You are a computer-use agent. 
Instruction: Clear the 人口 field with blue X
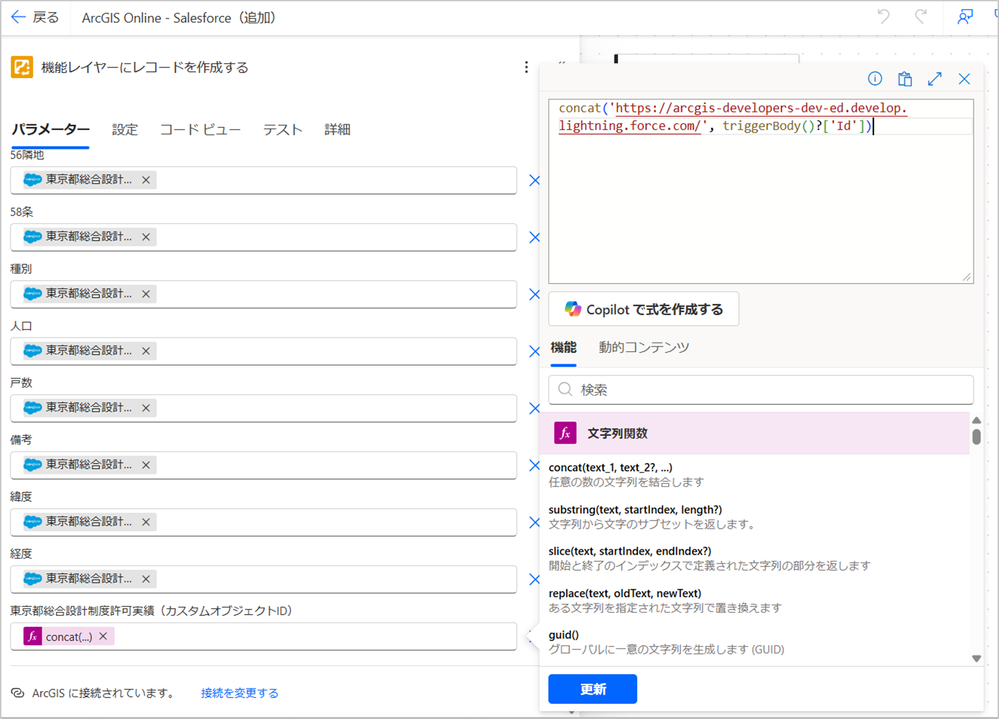(533, 352)
